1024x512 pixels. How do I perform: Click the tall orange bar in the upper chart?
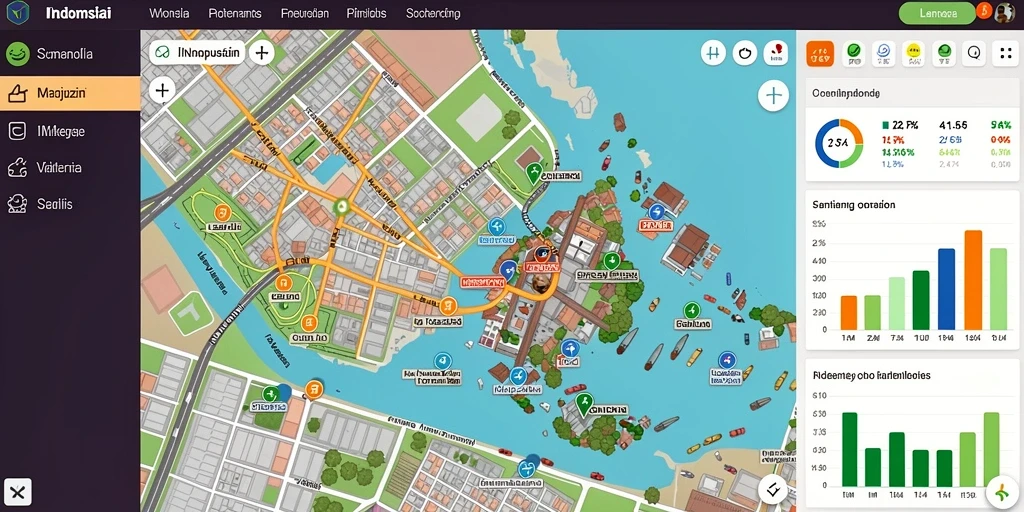tap(973, 280)
